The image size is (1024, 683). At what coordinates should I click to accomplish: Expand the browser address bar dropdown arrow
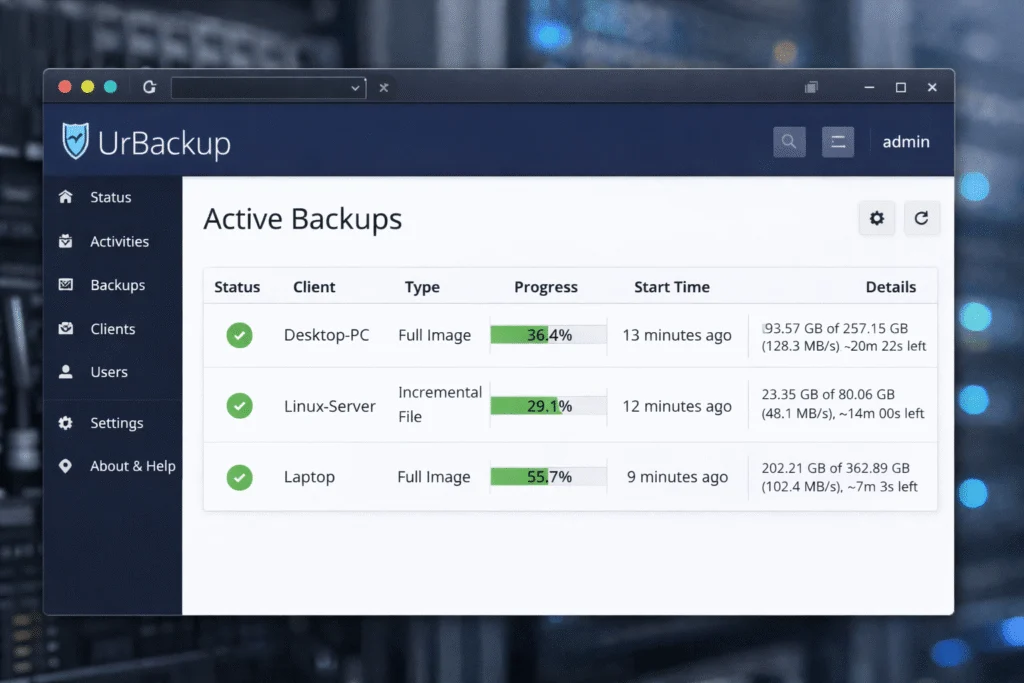356,87
